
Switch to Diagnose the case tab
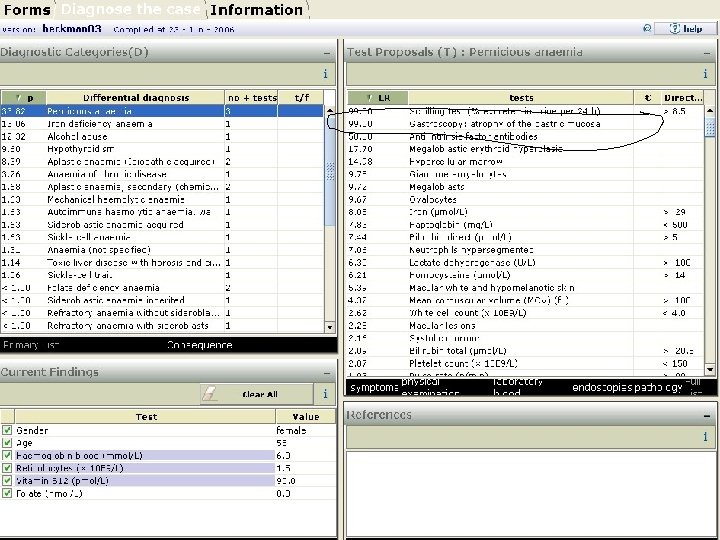coord(130,10)
